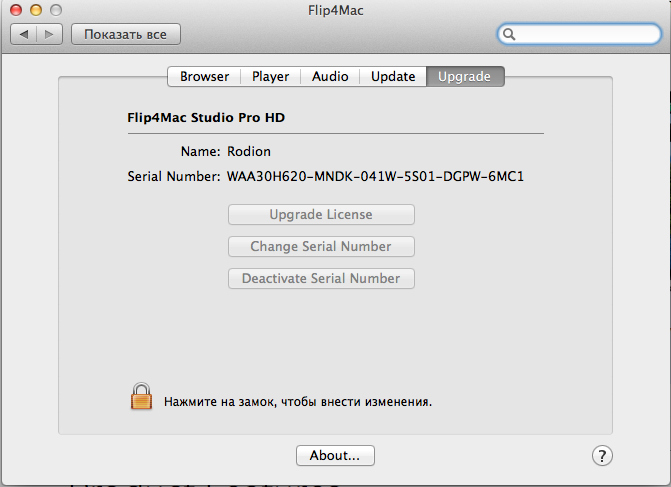Close the Flip4Mac window
Viewport: 671px width, 487px height.
[x=18, y=9]
